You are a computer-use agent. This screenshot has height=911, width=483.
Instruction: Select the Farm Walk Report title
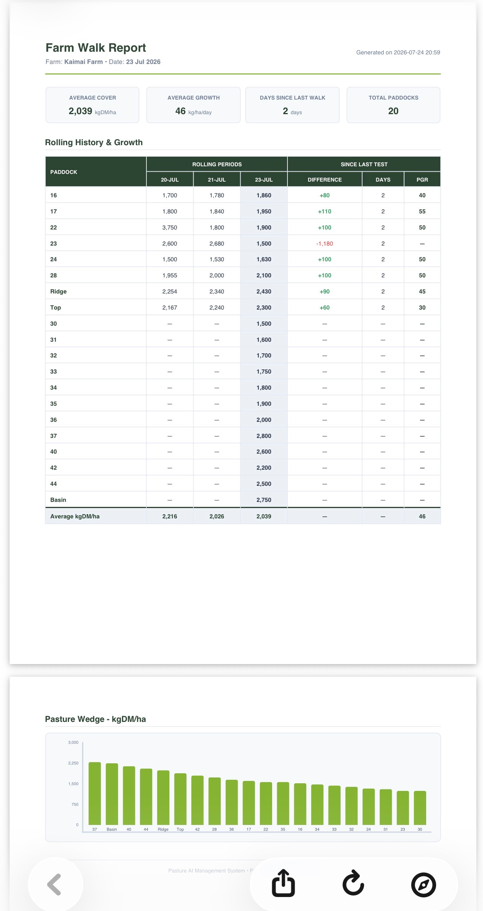click(96, 48)
